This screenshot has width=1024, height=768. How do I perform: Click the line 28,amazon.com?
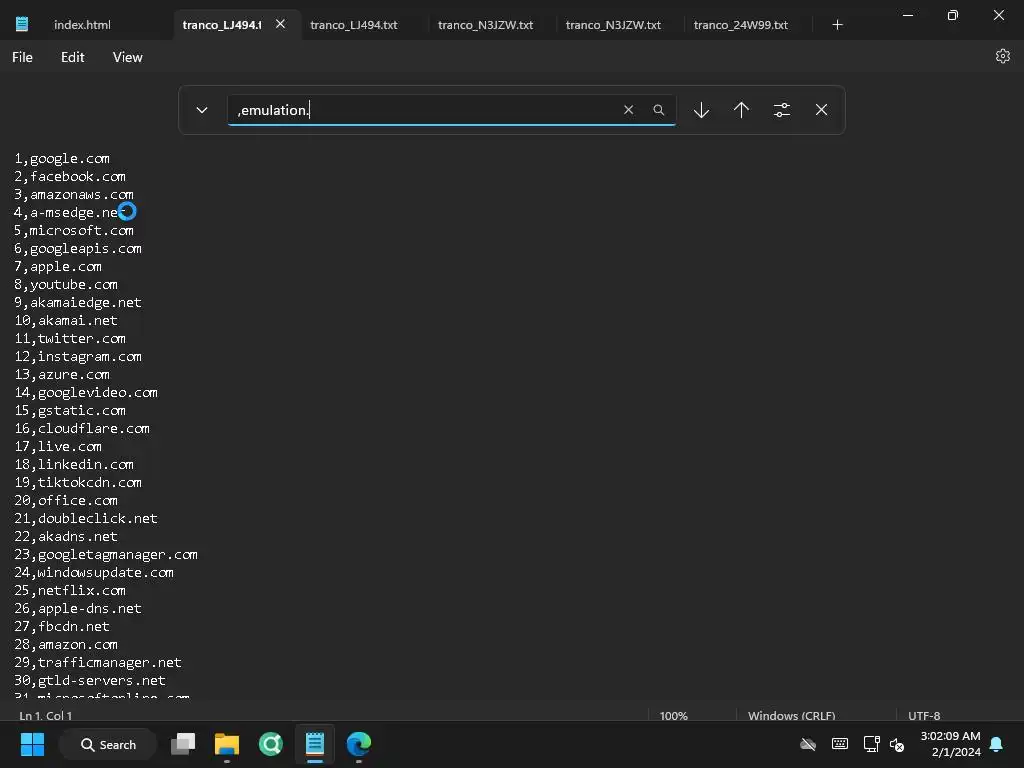66,645
